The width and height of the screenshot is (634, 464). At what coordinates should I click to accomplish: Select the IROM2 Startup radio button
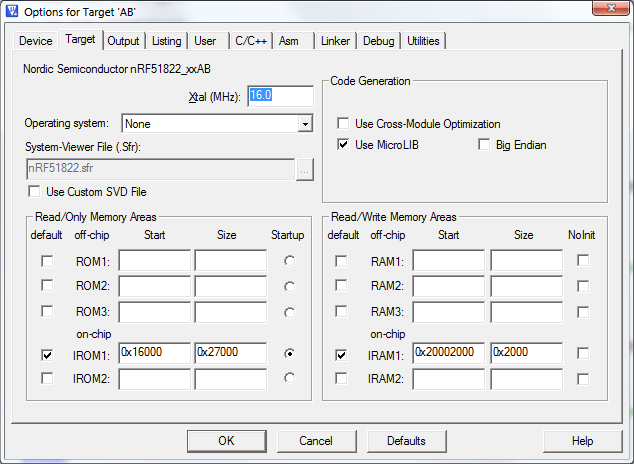(289, 378)
